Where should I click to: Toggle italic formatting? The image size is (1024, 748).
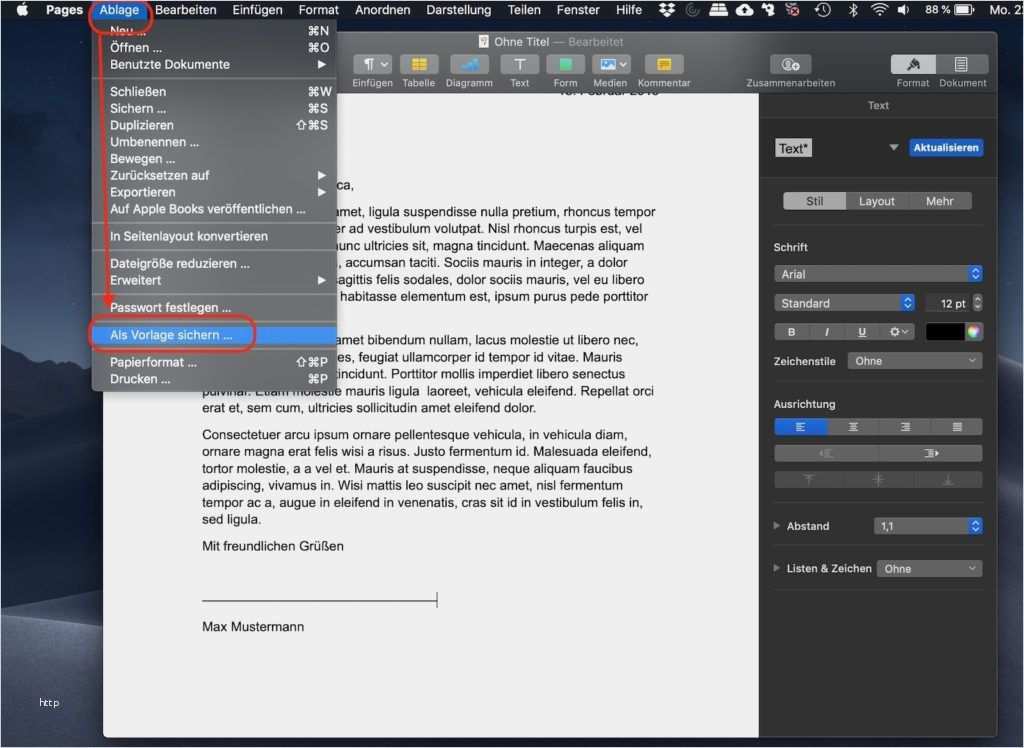(824, 331)
